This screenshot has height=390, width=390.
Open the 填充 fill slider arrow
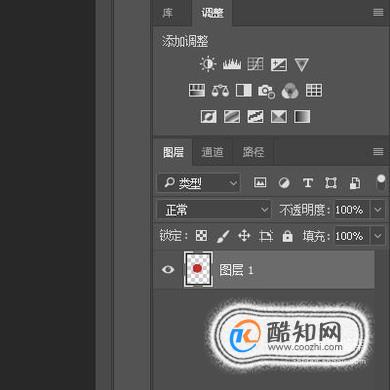378,236
